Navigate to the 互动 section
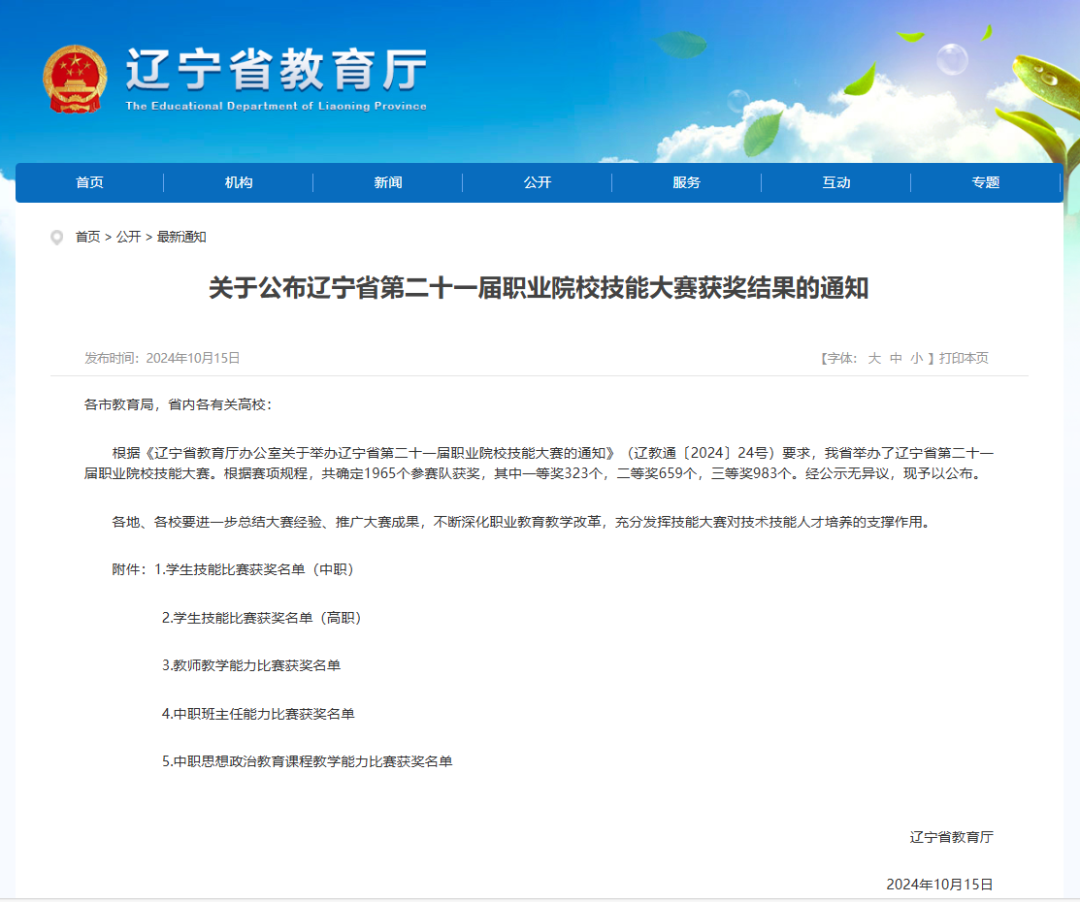 click(x=836, y=182)
